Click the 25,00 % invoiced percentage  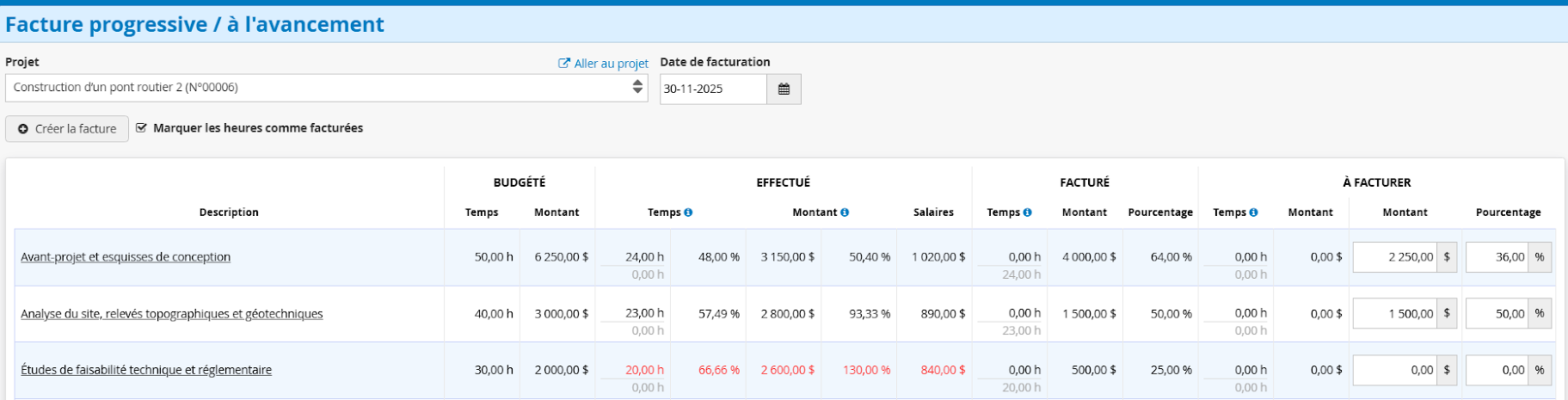coord(1171,370)
